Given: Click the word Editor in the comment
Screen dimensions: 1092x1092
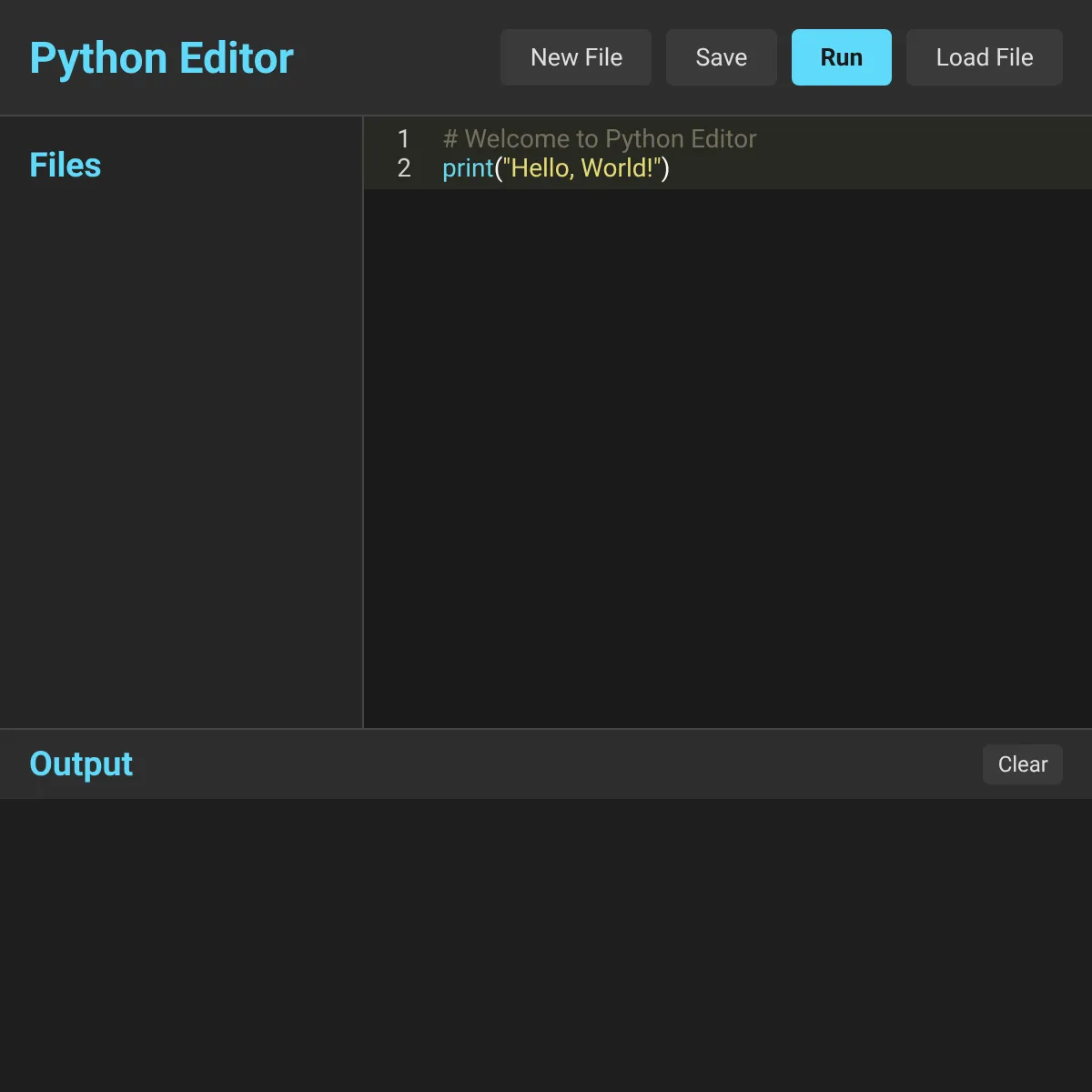Looking at the screenshot, I should [x=723, y=139].
